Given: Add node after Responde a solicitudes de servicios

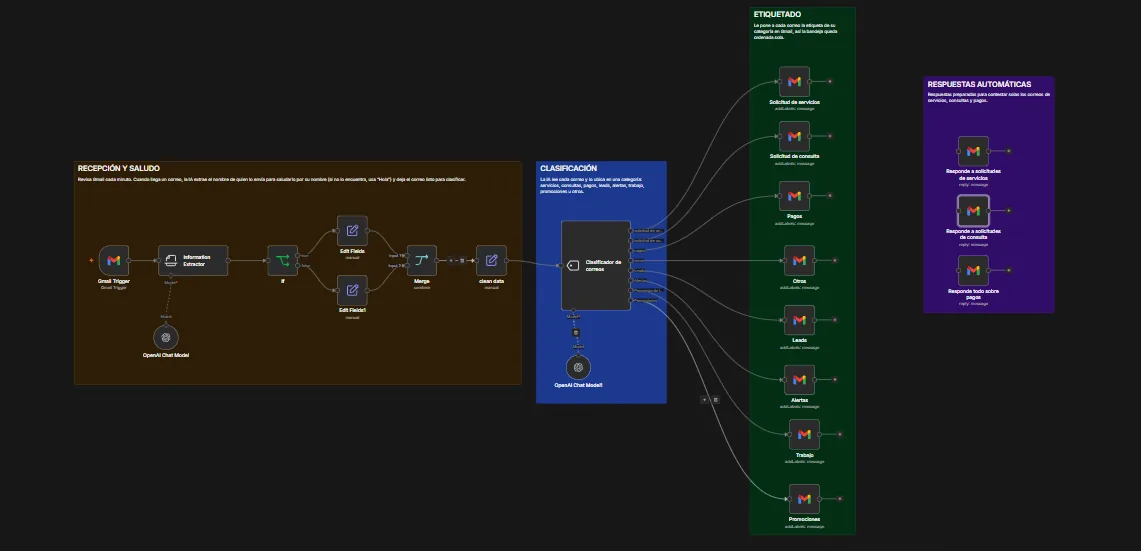Looking at the screenshot, I should pyautogui.click(x=1009, y=151).
